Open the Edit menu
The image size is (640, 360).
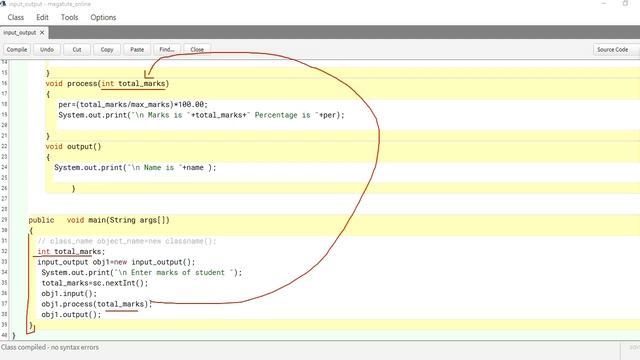(x=42, y=18)
